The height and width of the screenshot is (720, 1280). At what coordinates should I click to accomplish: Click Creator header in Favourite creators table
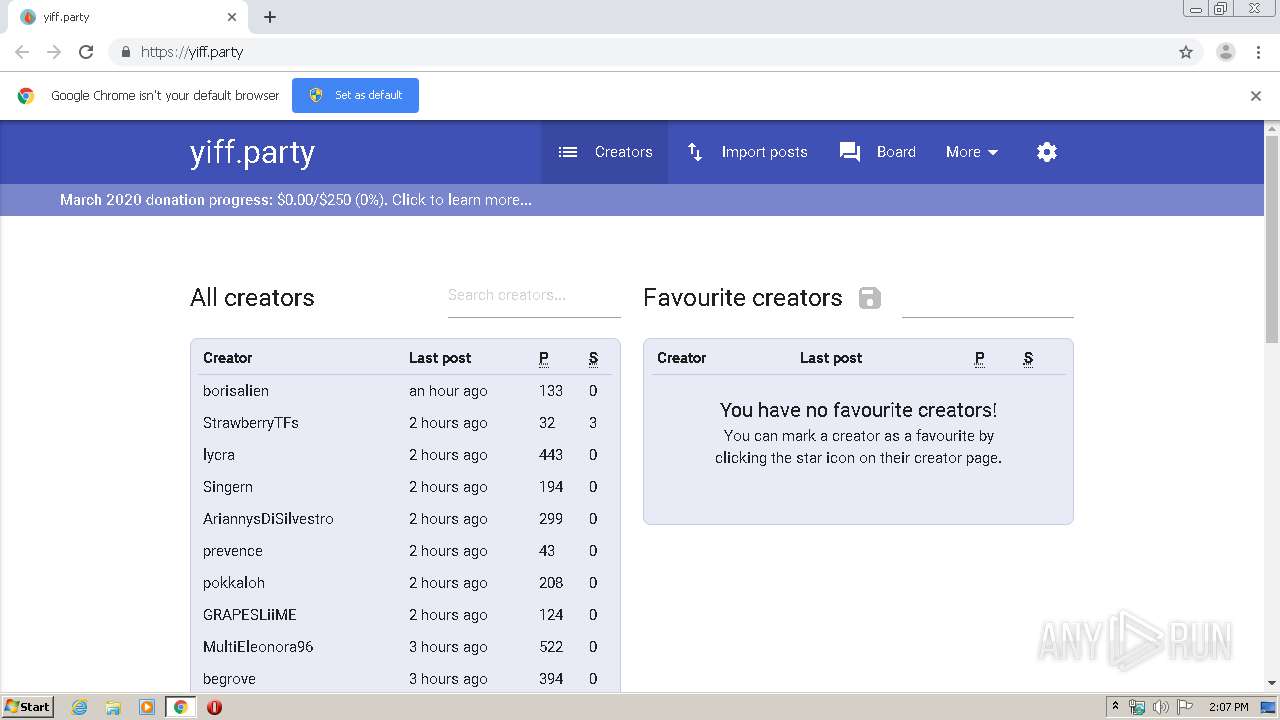tap(682, 358)
